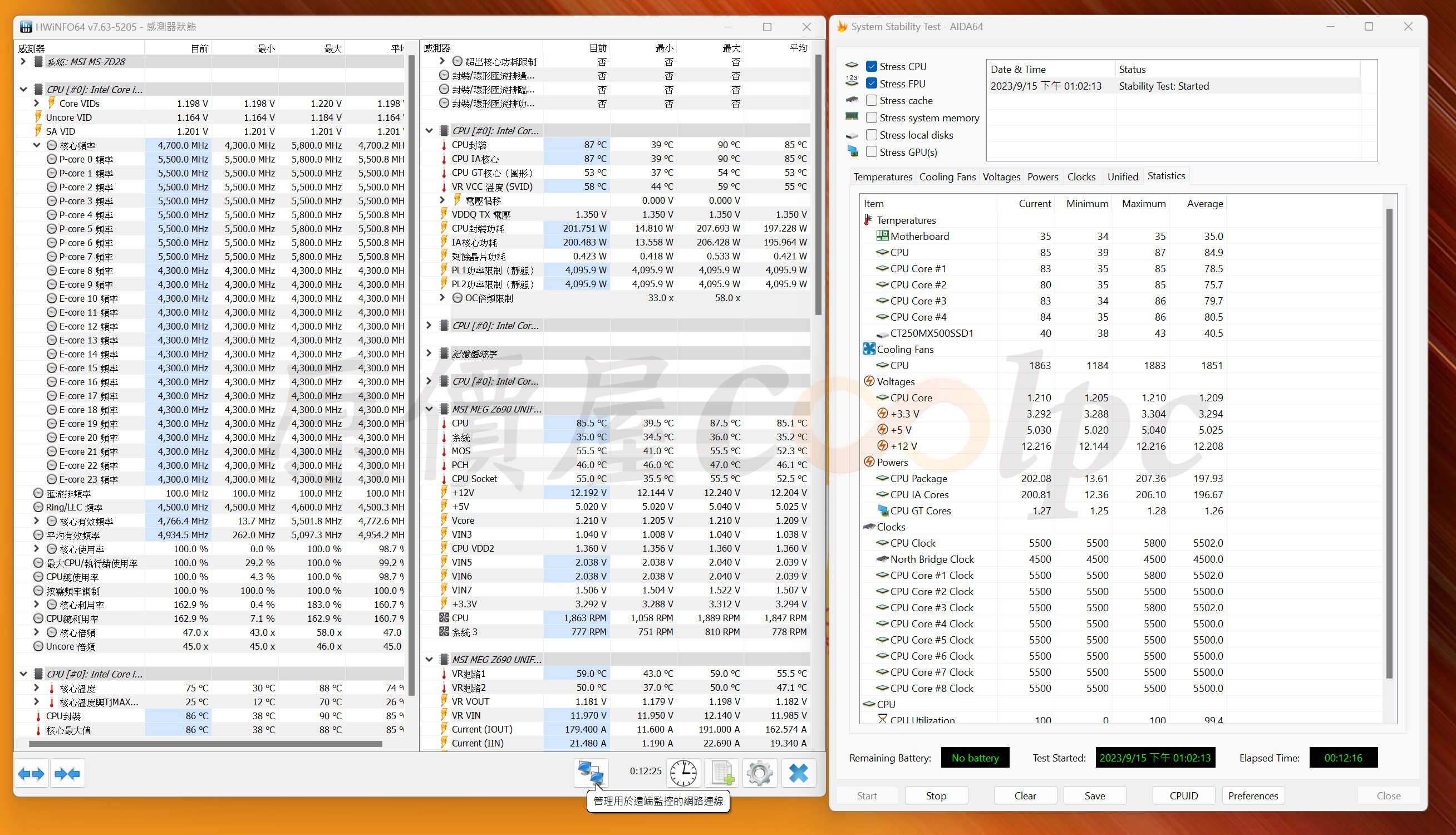Enable Stress GPU(s) checkbox
Screen dimensions: 1456x835
pos(871,152)
